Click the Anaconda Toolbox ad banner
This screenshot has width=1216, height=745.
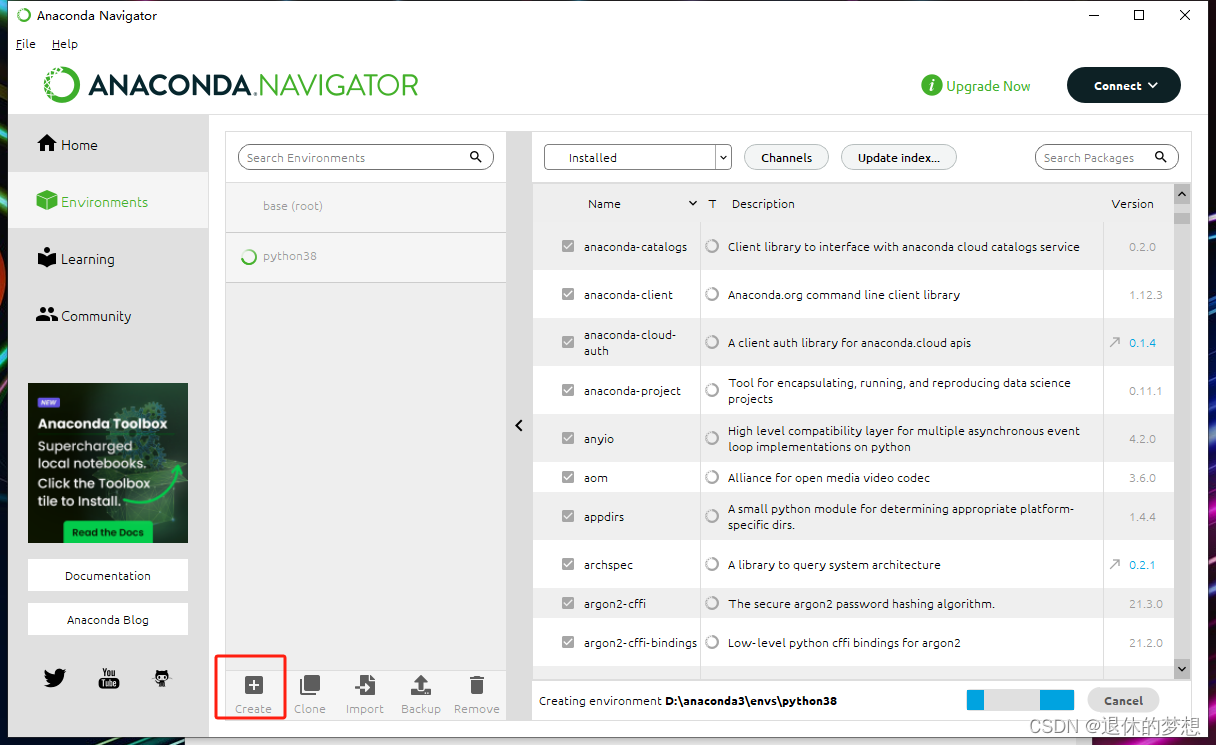point(108,463)
